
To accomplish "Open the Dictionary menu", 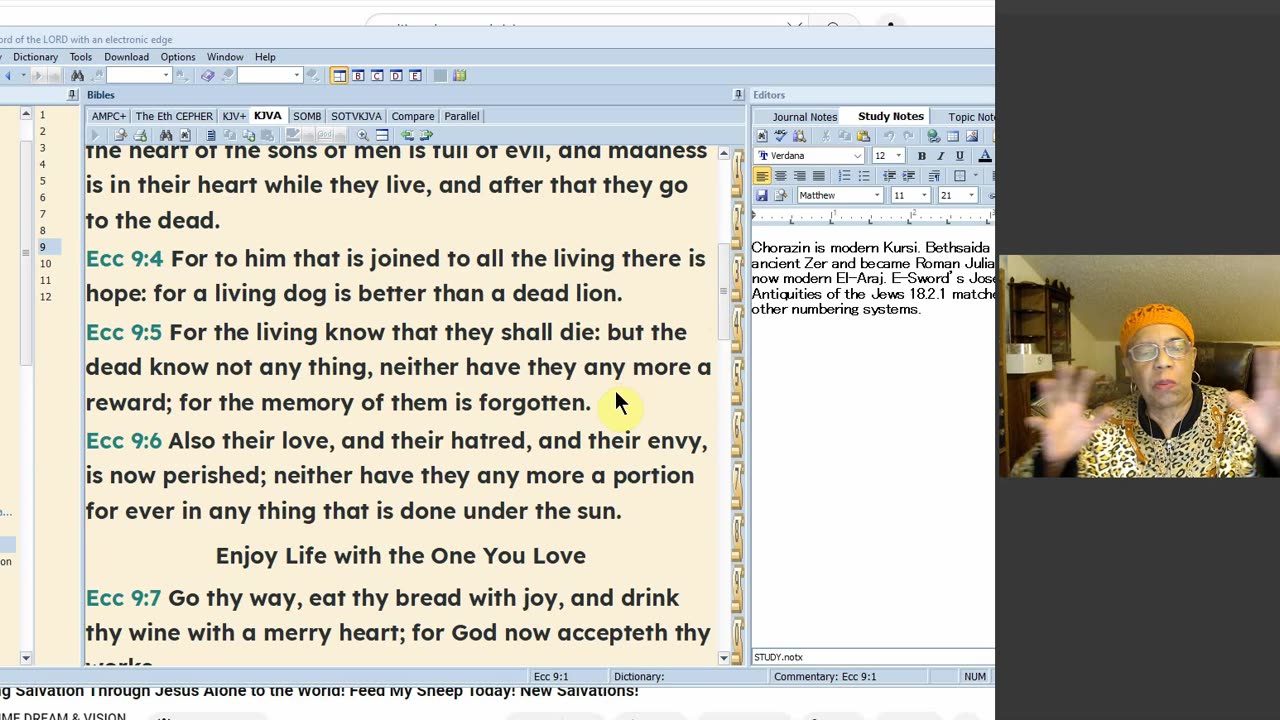I will (x=35, y=57).
